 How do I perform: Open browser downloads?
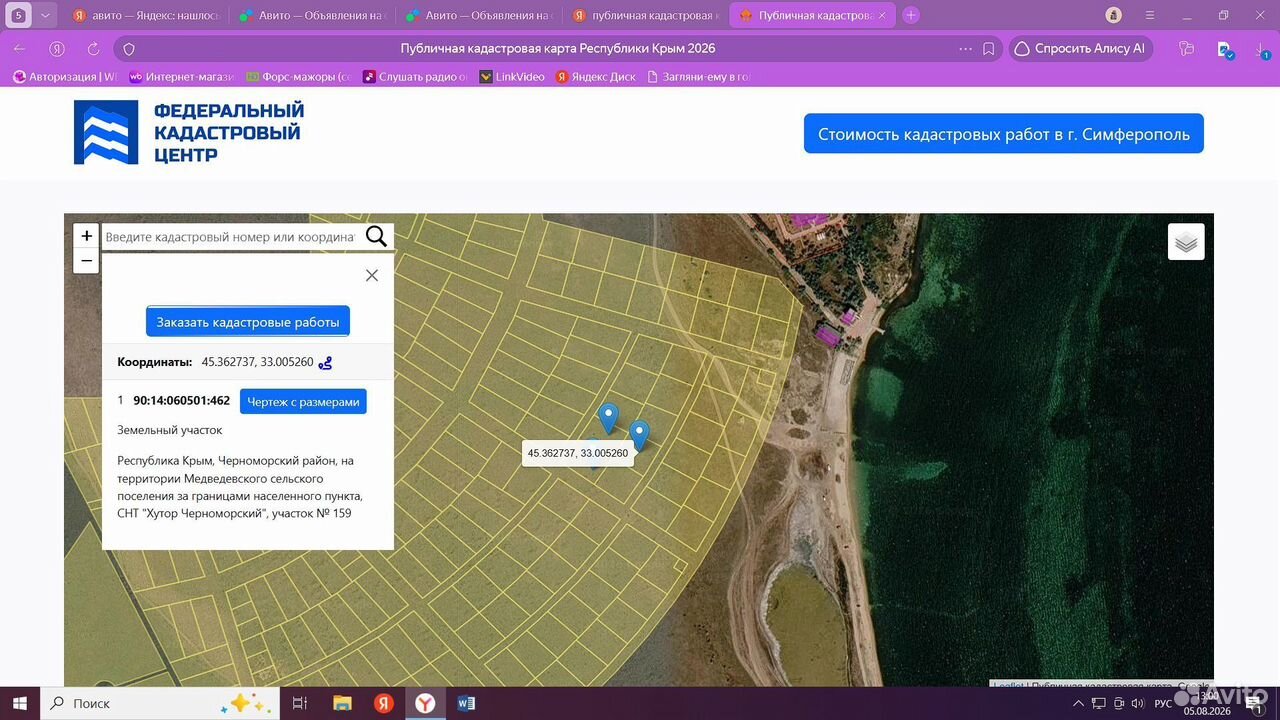click(x=1261, y=49)
